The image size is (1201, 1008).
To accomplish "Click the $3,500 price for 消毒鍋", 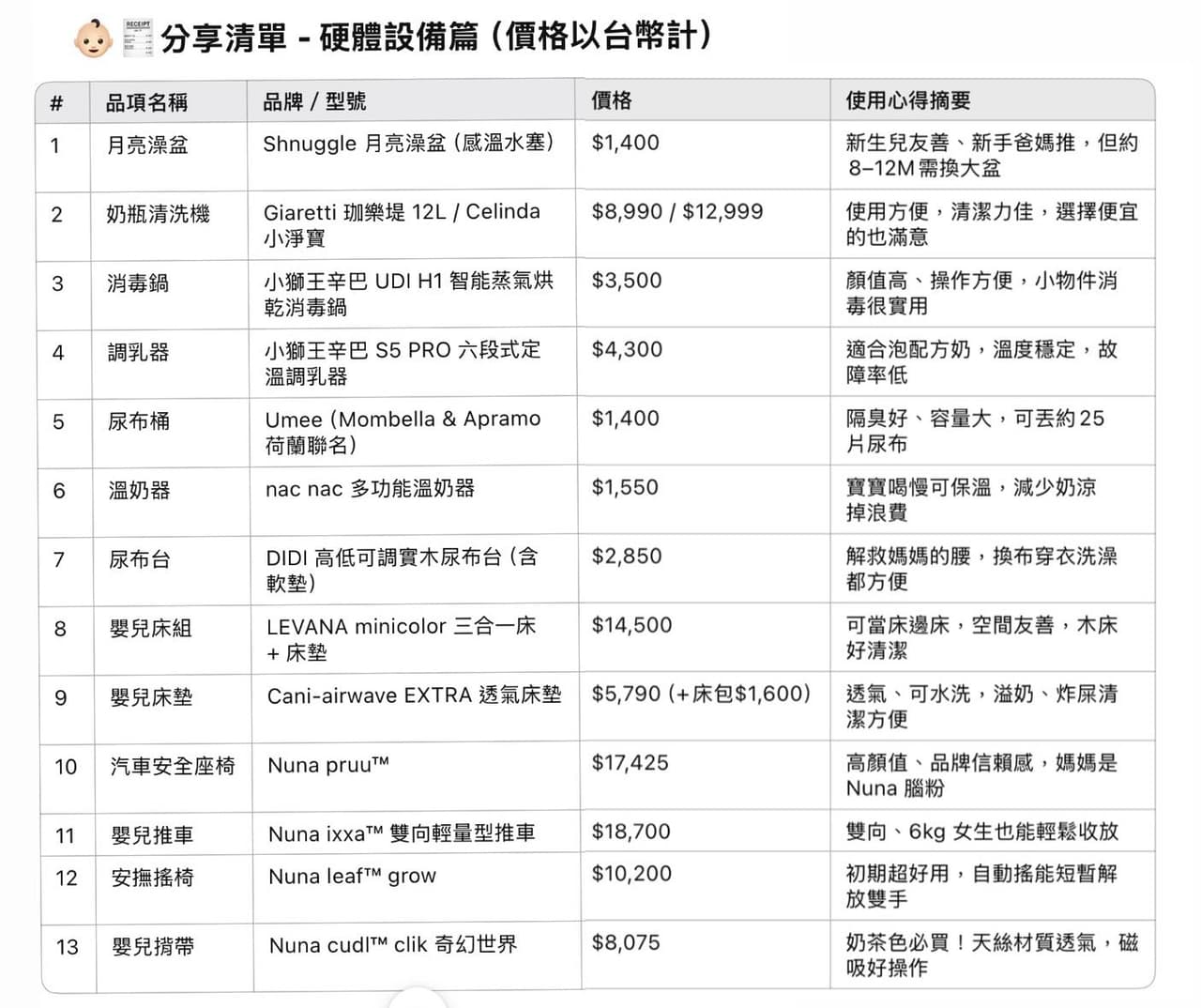I will 627,281.
